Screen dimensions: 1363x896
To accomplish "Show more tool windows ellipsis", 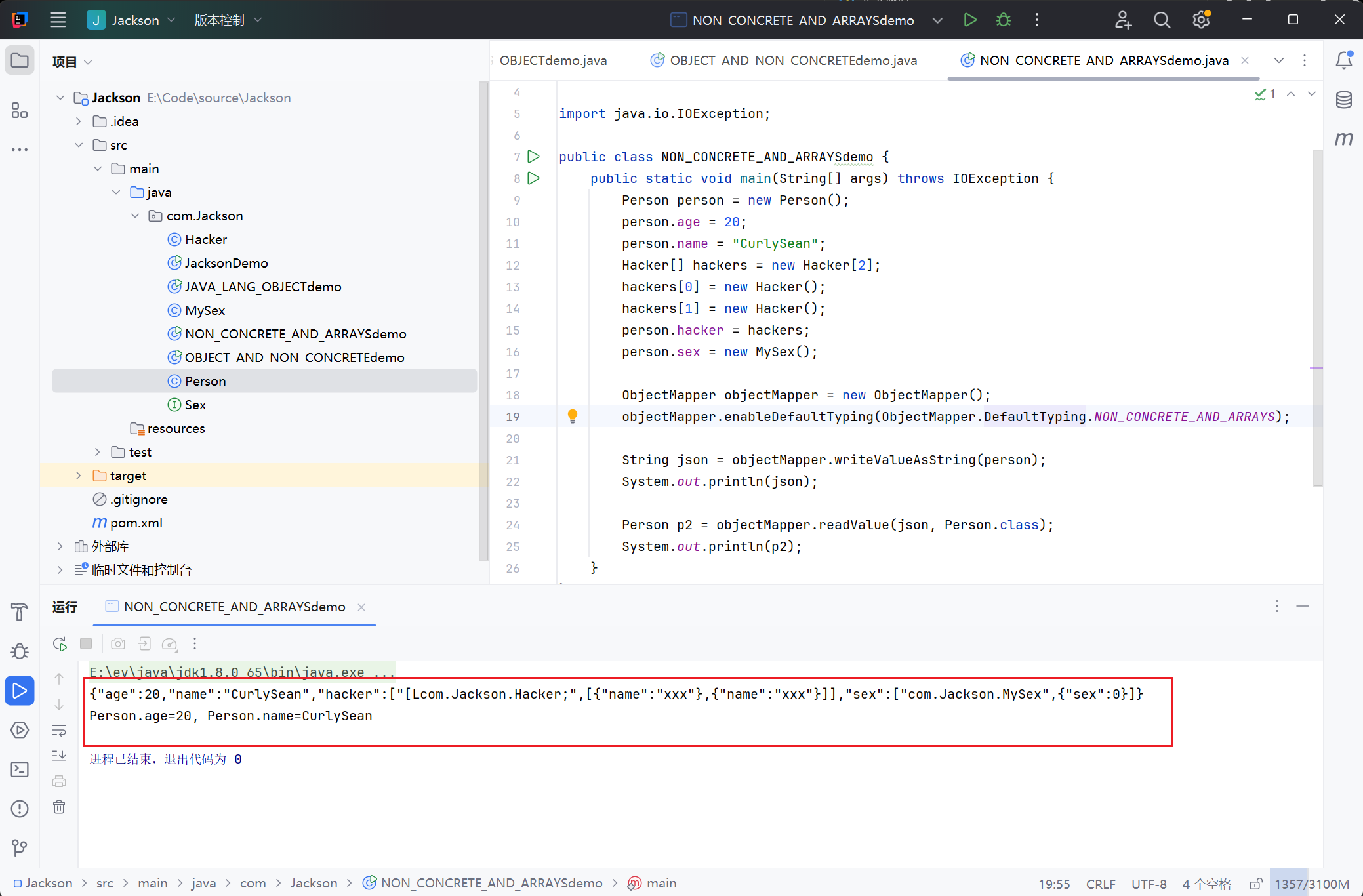I will (x=20, y=150).
